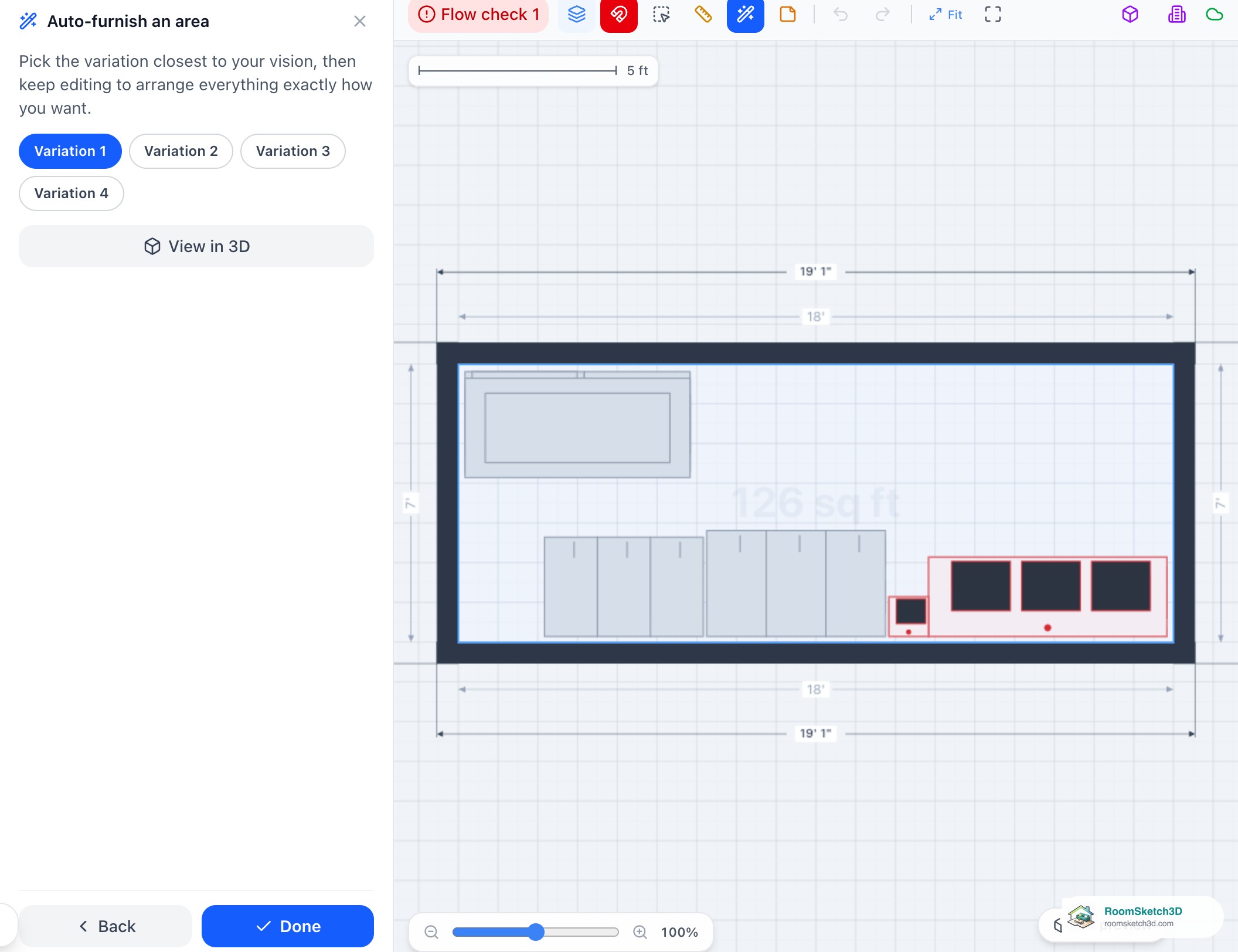Toggle the red magnet snap tool

coord(619,15)
